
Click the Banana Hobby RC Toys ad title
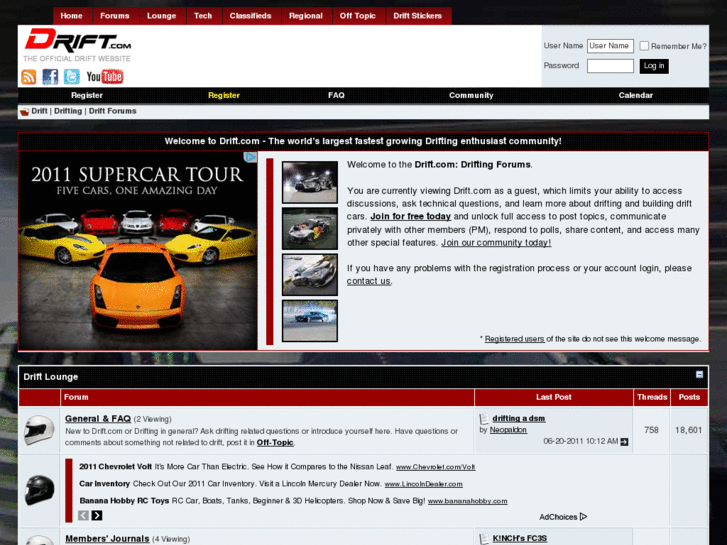tap(124, 501)
